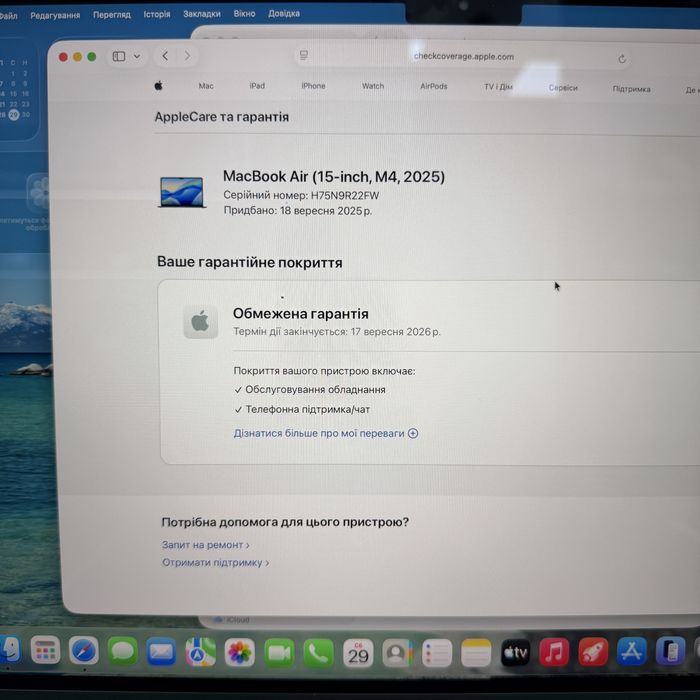The height and width of the screenshot is (700, 700).
Task: Open Notes from the Dock
Action: 476,654
